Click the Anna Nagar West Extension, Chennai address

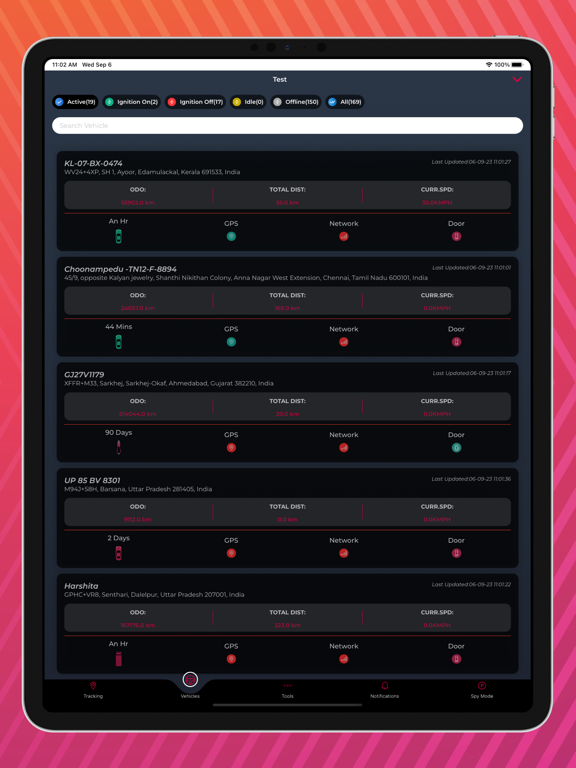click(246, 278)
